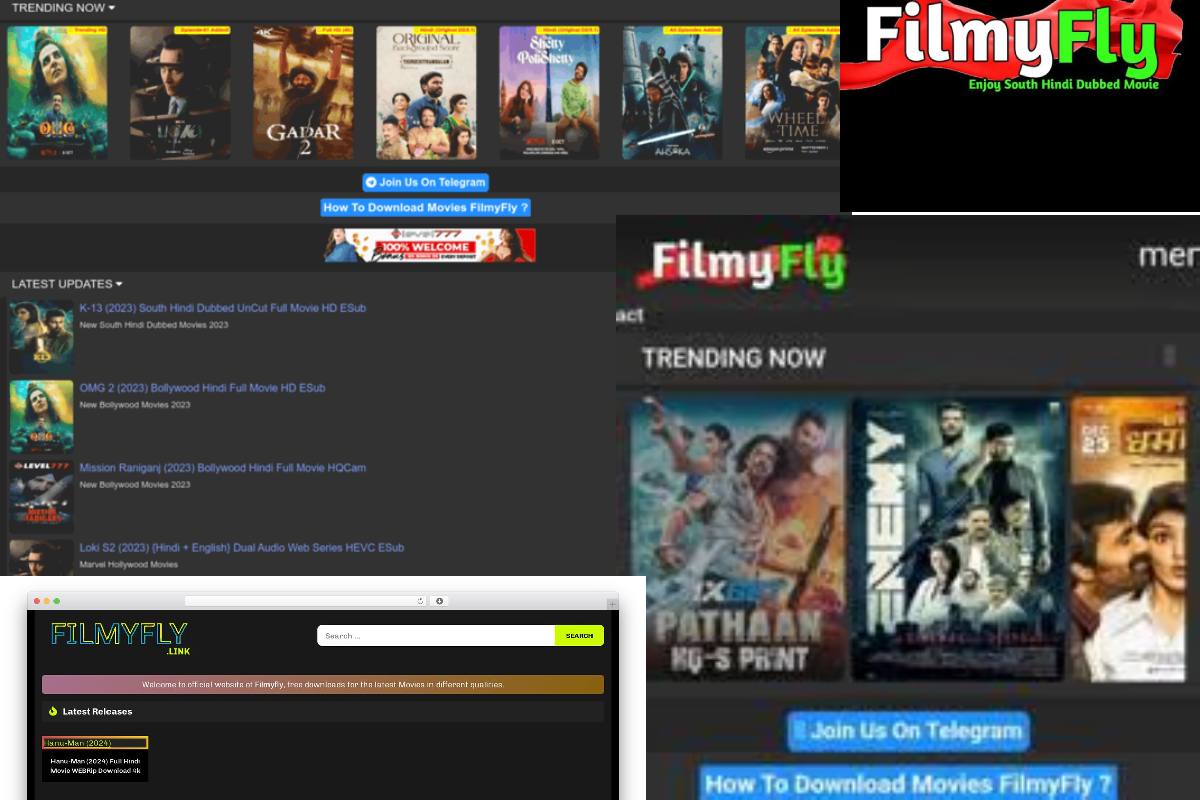
Task: Click the download icon beside the address bar
Action: pyautogui.click(x=440, y=601)
